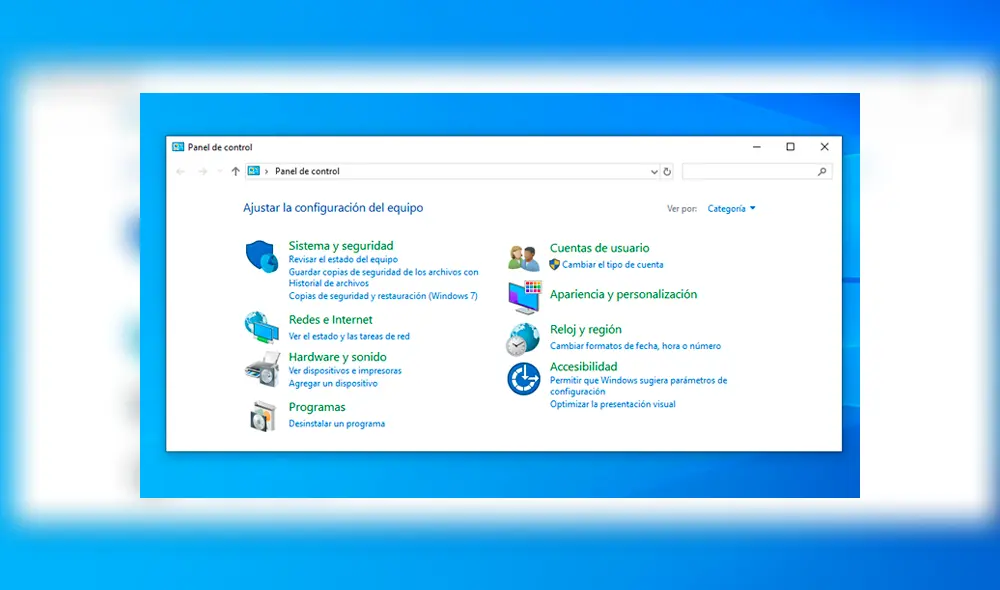Viewport: 1000px width, 590px height.
Task: Open Desinstalar un programa
Action: (x=338, y=423)
